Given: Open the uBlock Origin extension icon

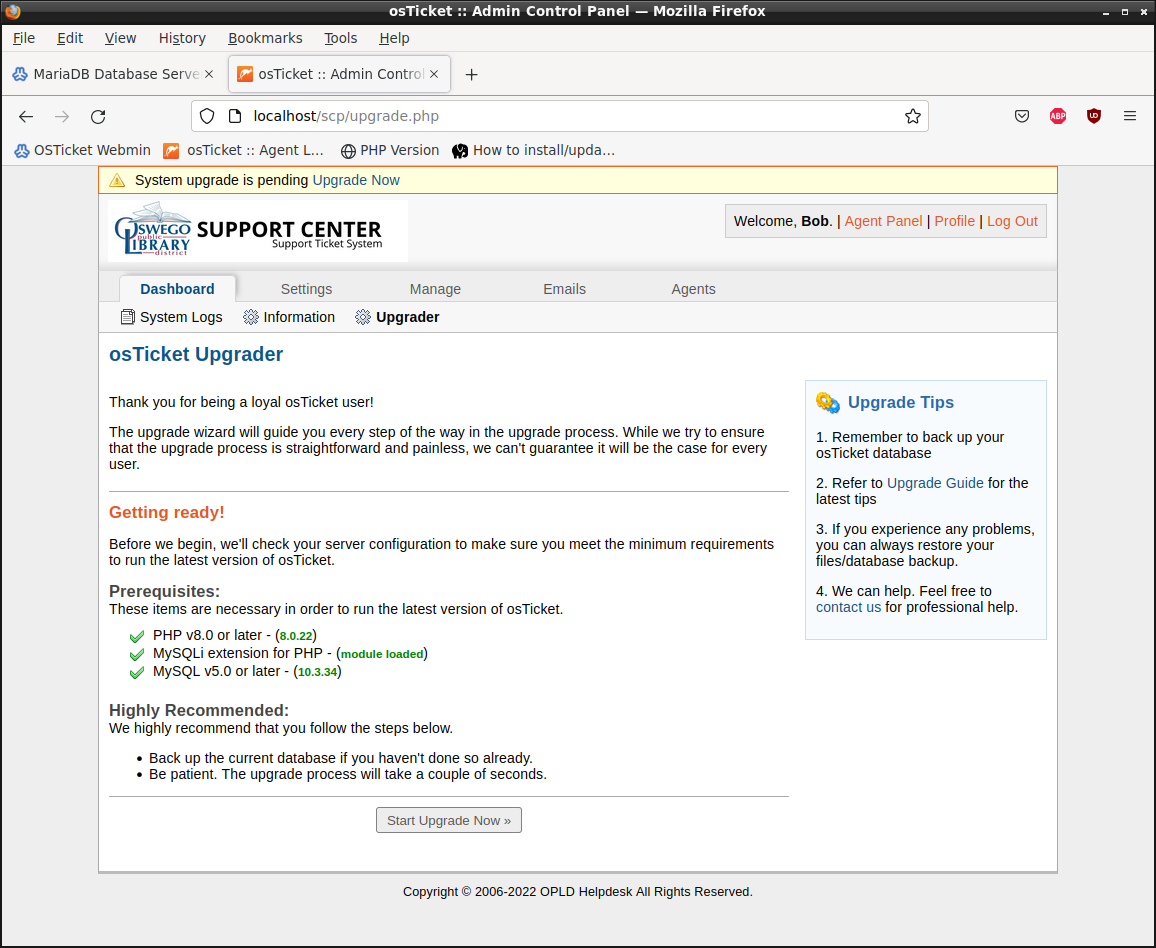Looking at the screenshot, I should pos(1094,116).
